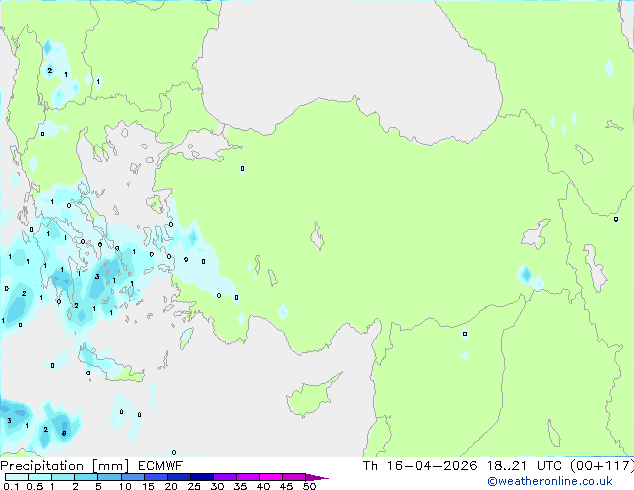Click the 40–45 mm magenta swatch
Viewport: 634px width, 490px height.
pos(271,477)
